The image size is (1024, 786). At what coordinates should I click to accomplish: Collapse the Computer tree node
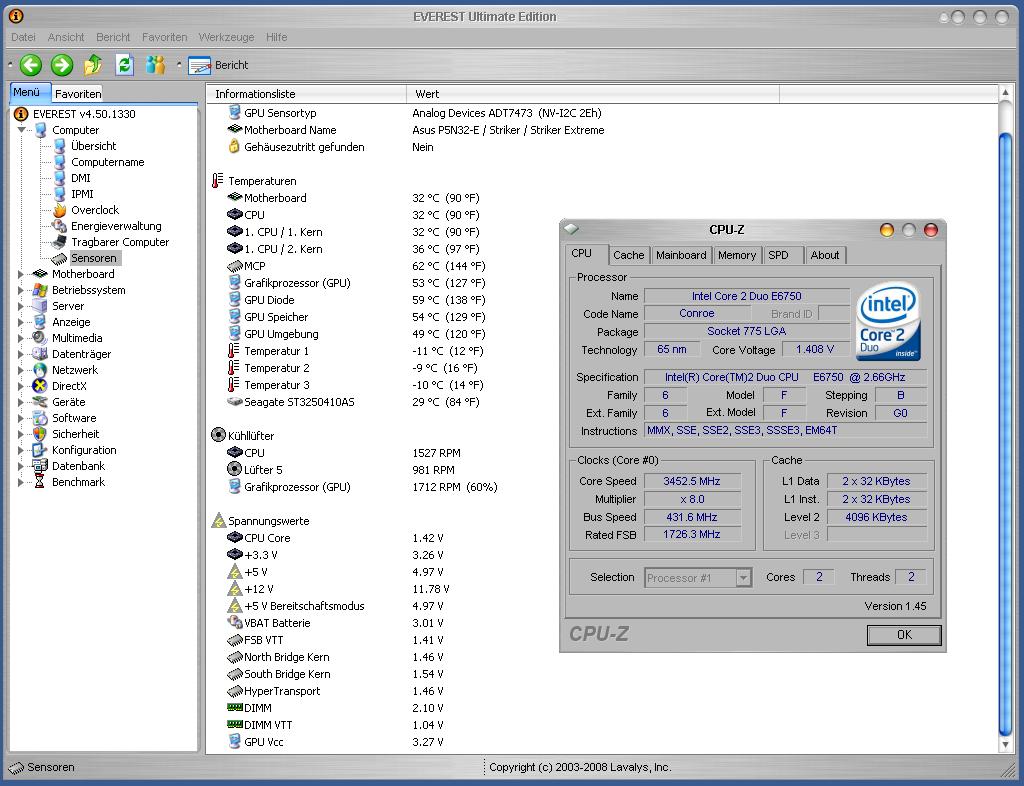22,130
